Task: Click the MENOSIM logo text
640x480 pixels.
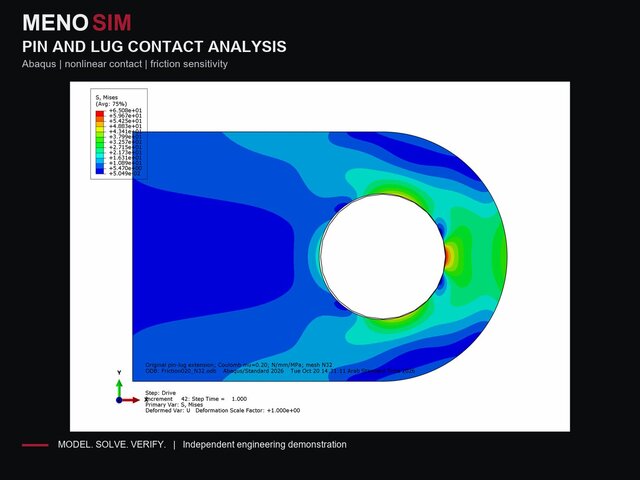Action: pos(77,22)
